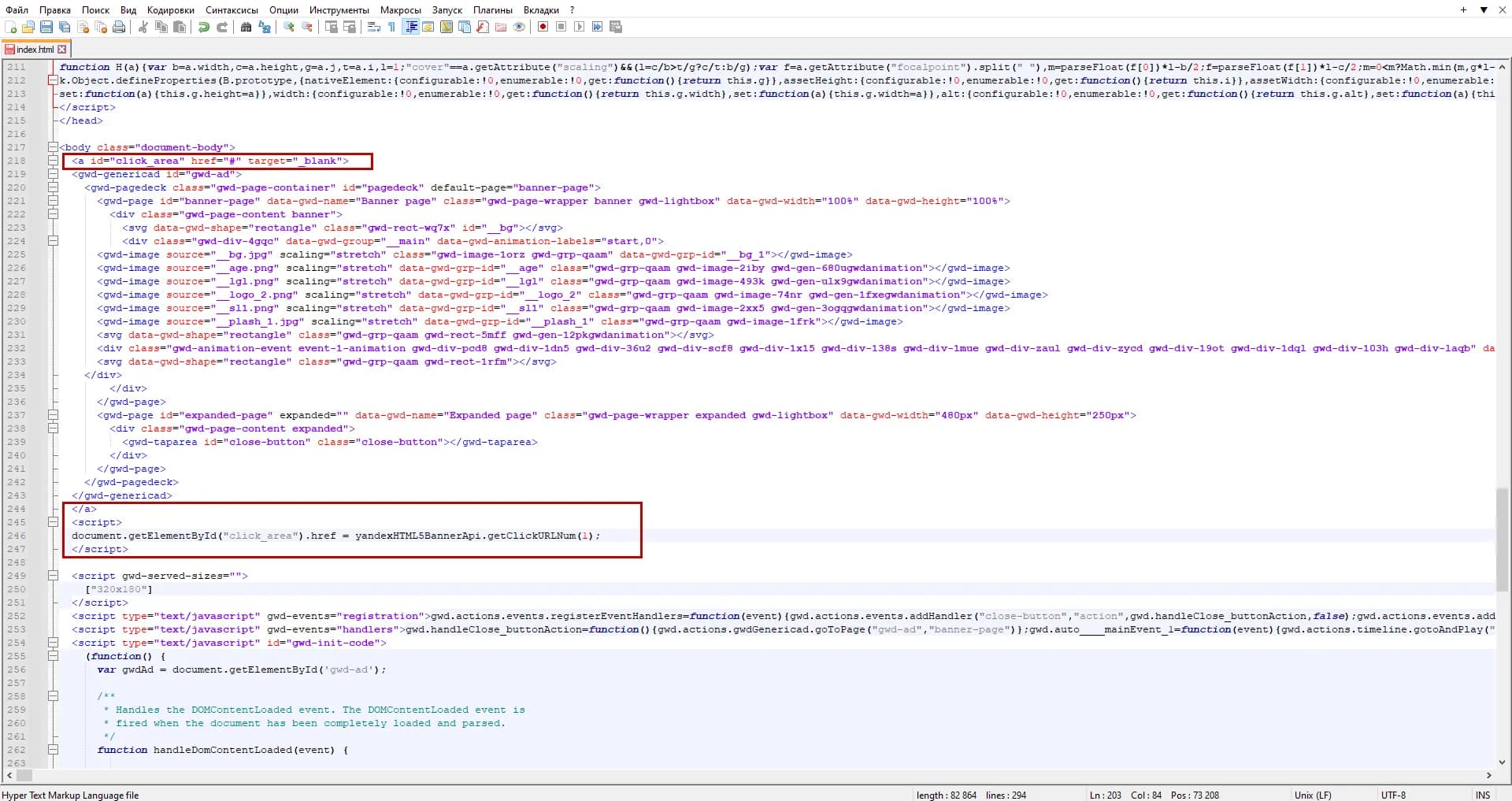This screenshot has height=801, width=1512.
Task: Click the Open file toolbar icon
Action: point(28,28)
